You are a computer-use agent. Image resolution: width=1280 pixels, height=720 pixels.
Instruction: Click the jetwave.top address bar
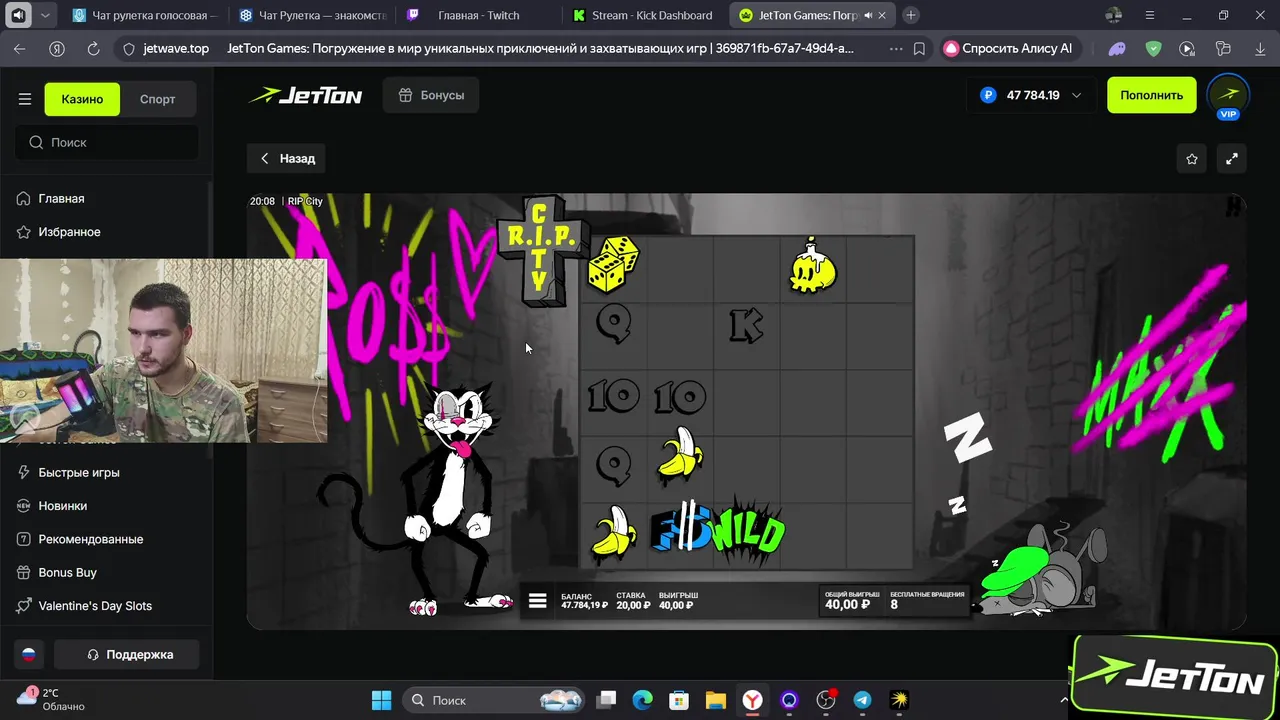(x=176, y=48)
